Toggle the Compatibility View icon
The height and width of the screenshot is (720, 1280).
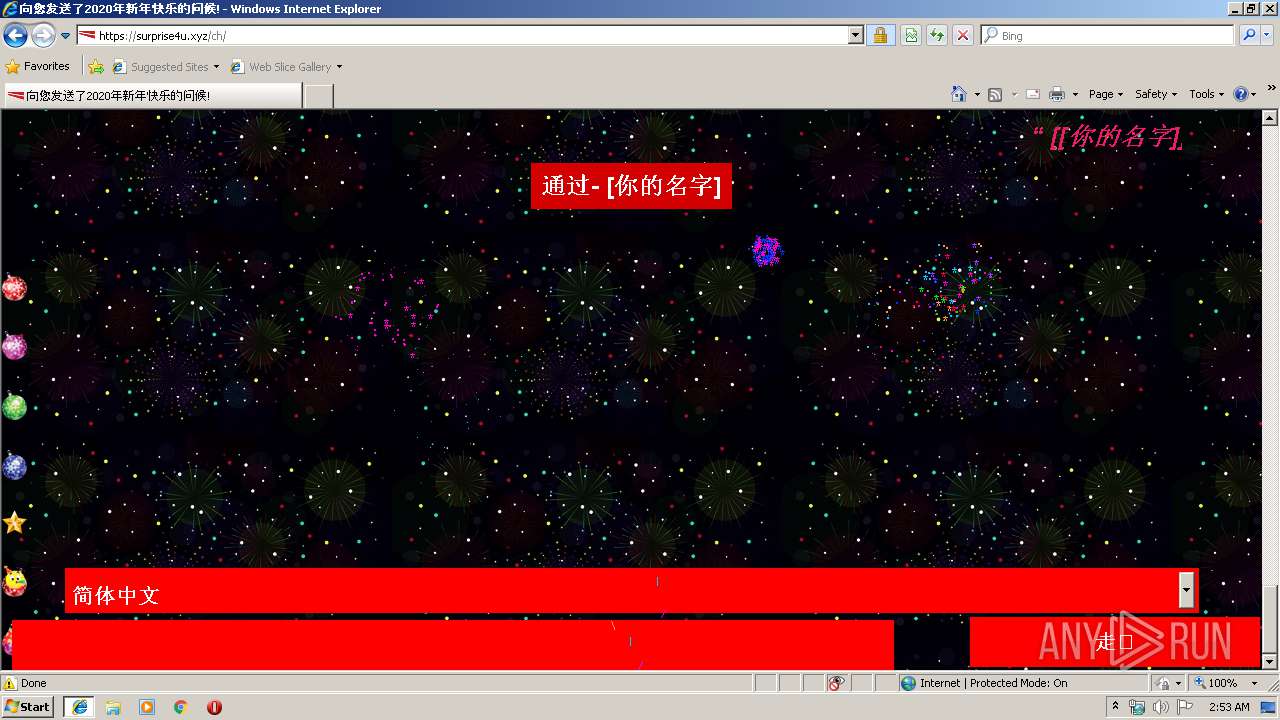coord(911,36)
